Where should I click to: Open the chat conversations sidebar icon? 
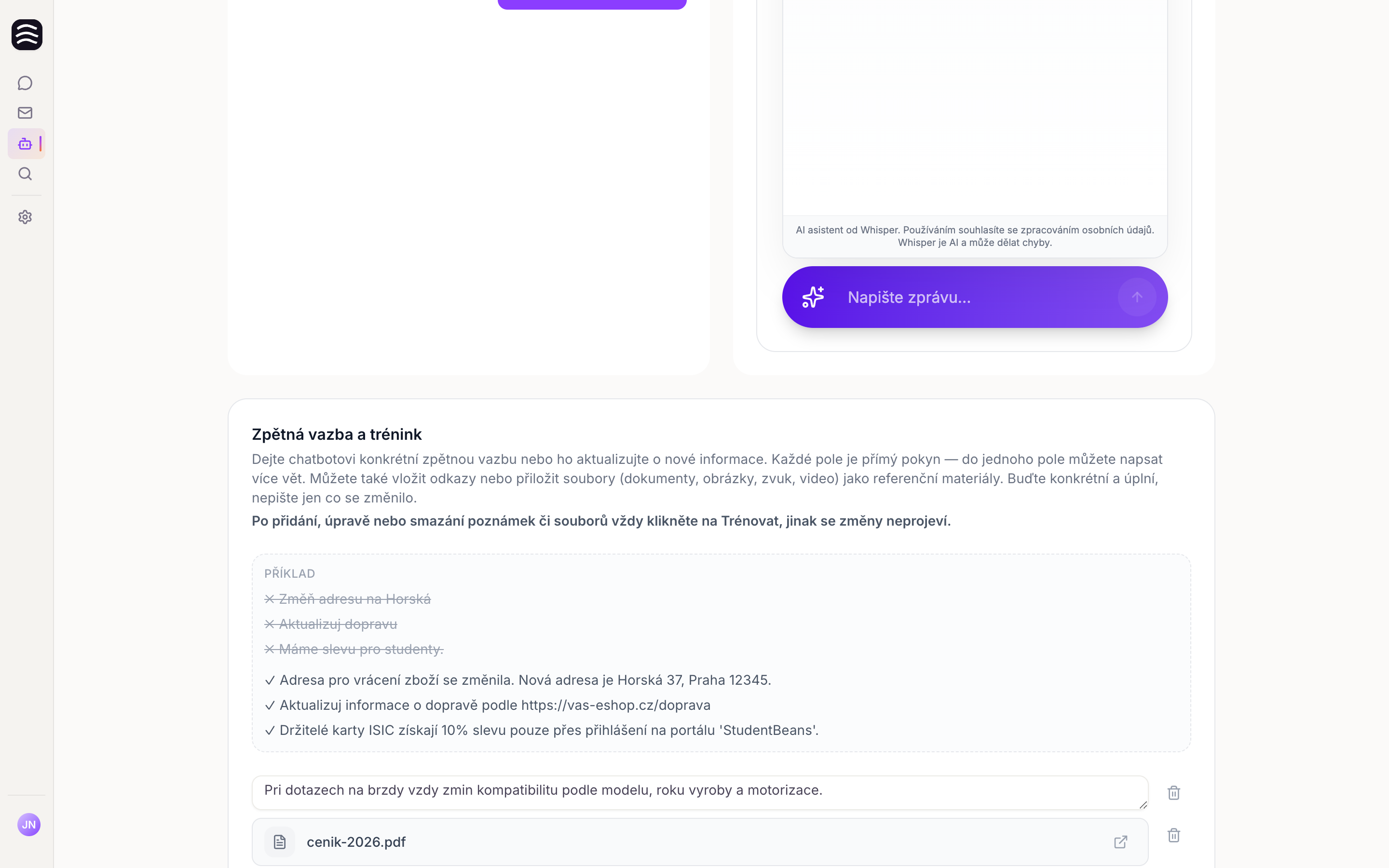click(25, 83)
